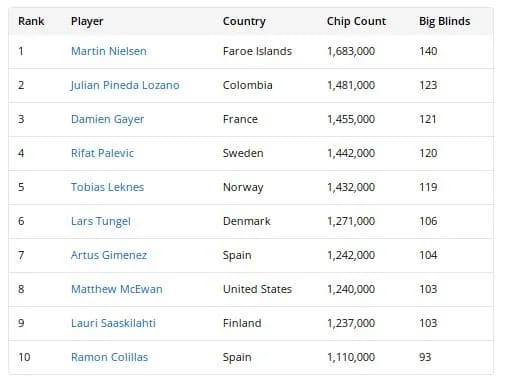
Task: Open Rifat Palevic profile link
Action: [102, 153]
